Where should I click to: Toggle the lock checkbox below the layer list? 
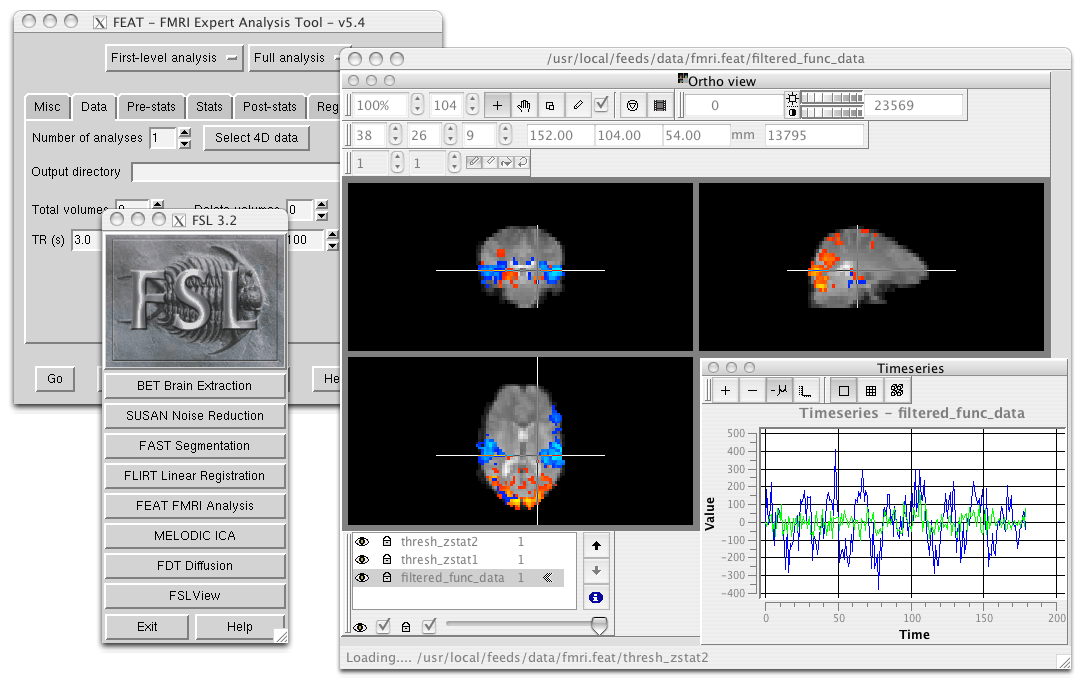point(430,626)
